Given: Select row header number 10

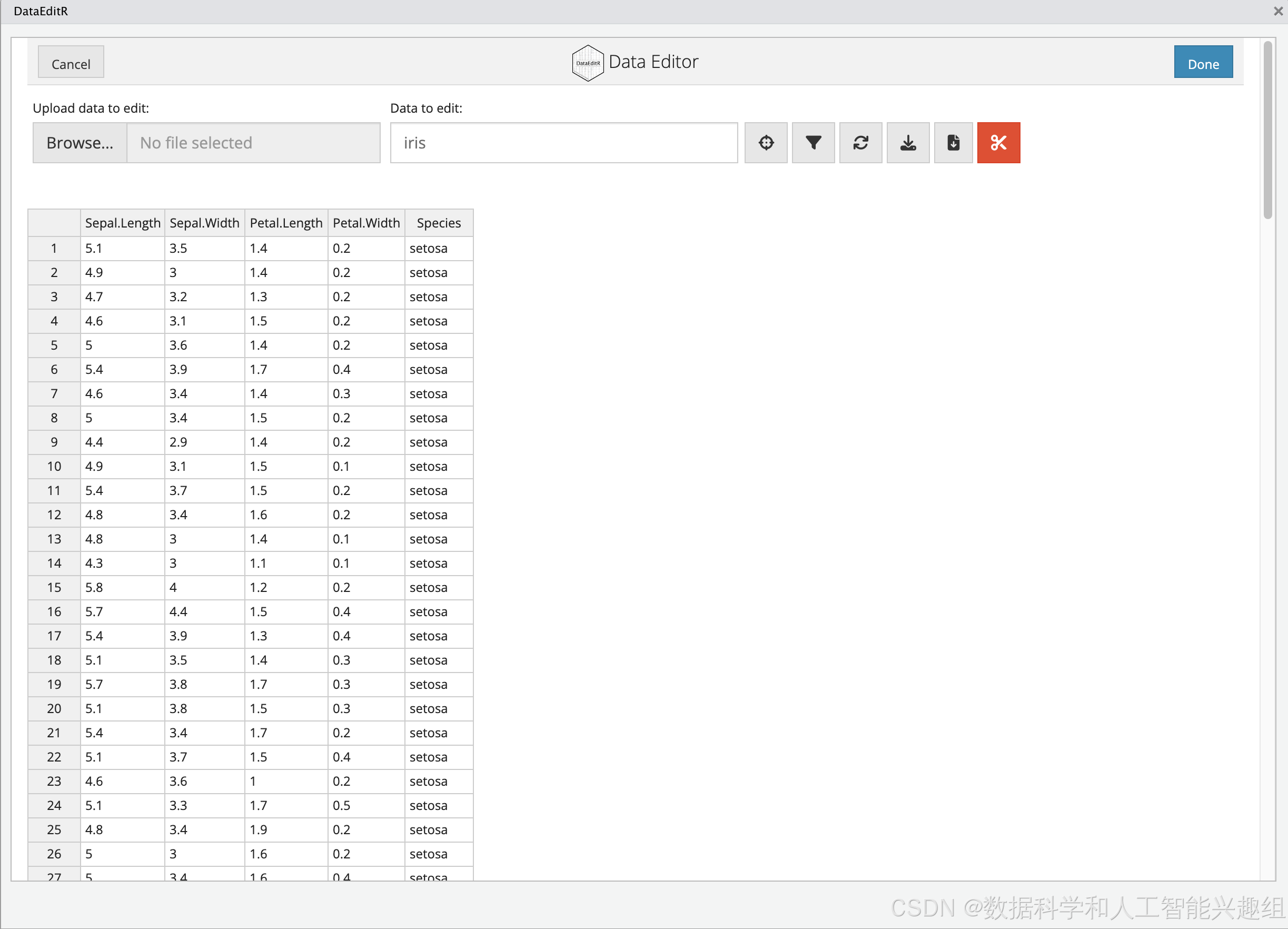Looking at the screenshot, I should point(54,466).
